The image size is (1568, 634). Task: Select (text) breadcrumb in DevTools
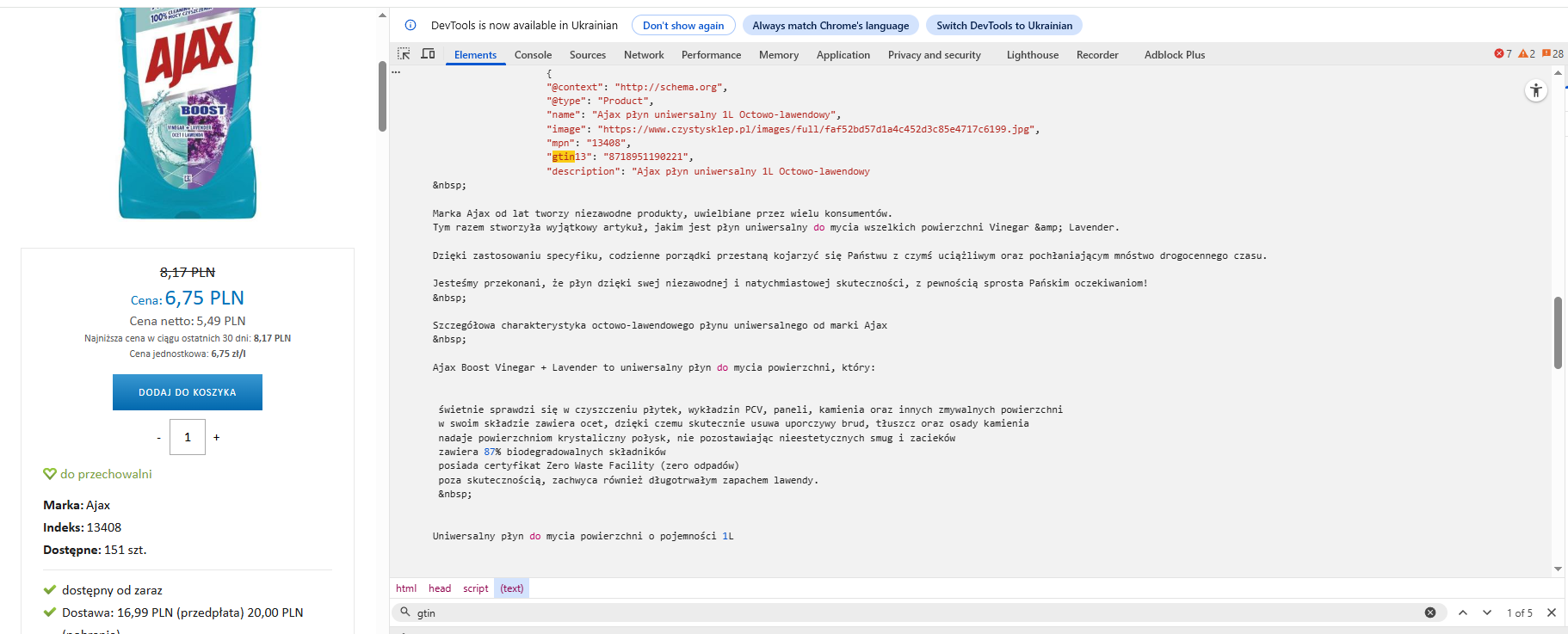(512, 588)
